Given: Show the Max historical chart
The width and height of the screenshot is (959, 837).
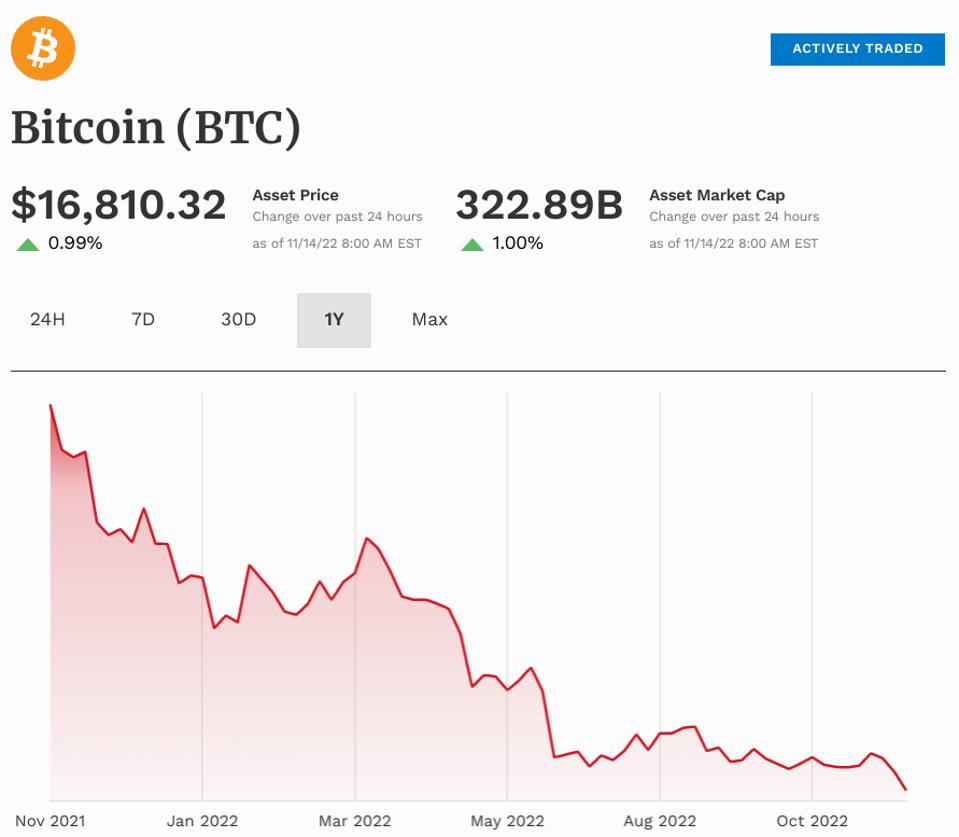Looking at the screenshot, I should coord(429,320).
